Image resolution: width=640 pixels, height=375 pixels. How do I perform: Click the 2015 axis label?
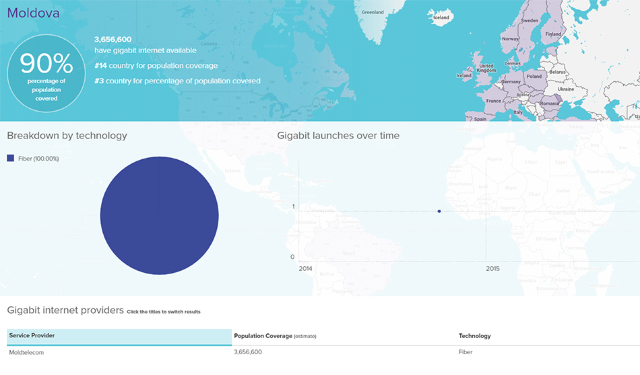pos(493,268)
